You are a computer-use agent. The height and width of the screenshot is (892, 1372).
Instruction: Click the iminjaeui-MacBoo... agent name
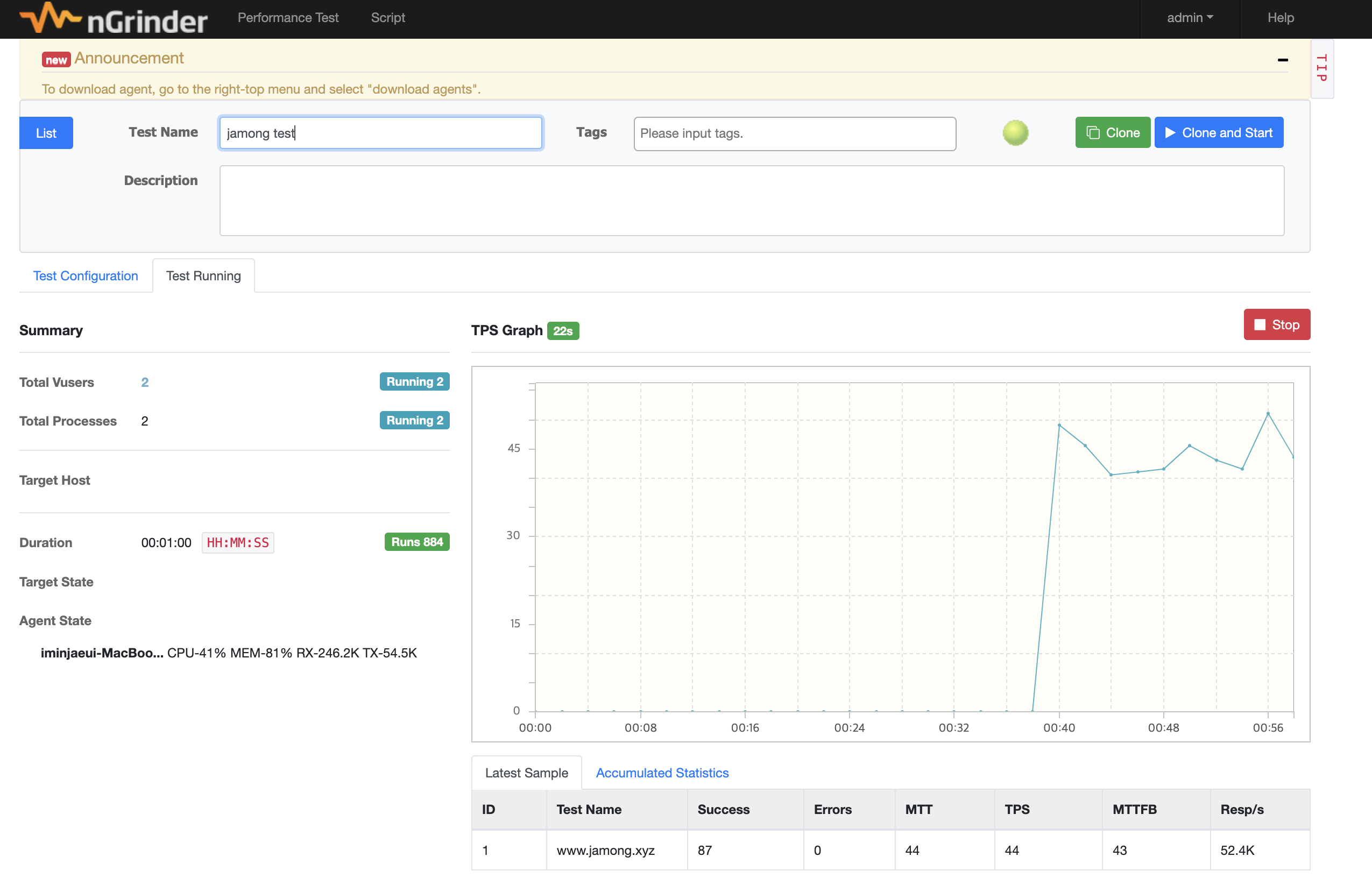pyautogui.click(x=102, y=653)
